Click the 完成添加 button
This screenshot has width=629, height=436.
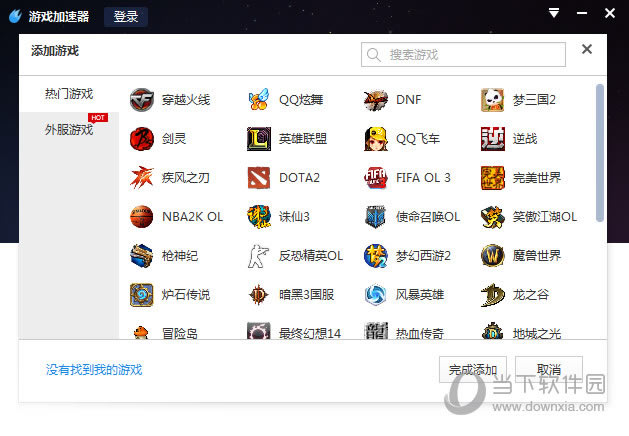(x=473, y=369)
